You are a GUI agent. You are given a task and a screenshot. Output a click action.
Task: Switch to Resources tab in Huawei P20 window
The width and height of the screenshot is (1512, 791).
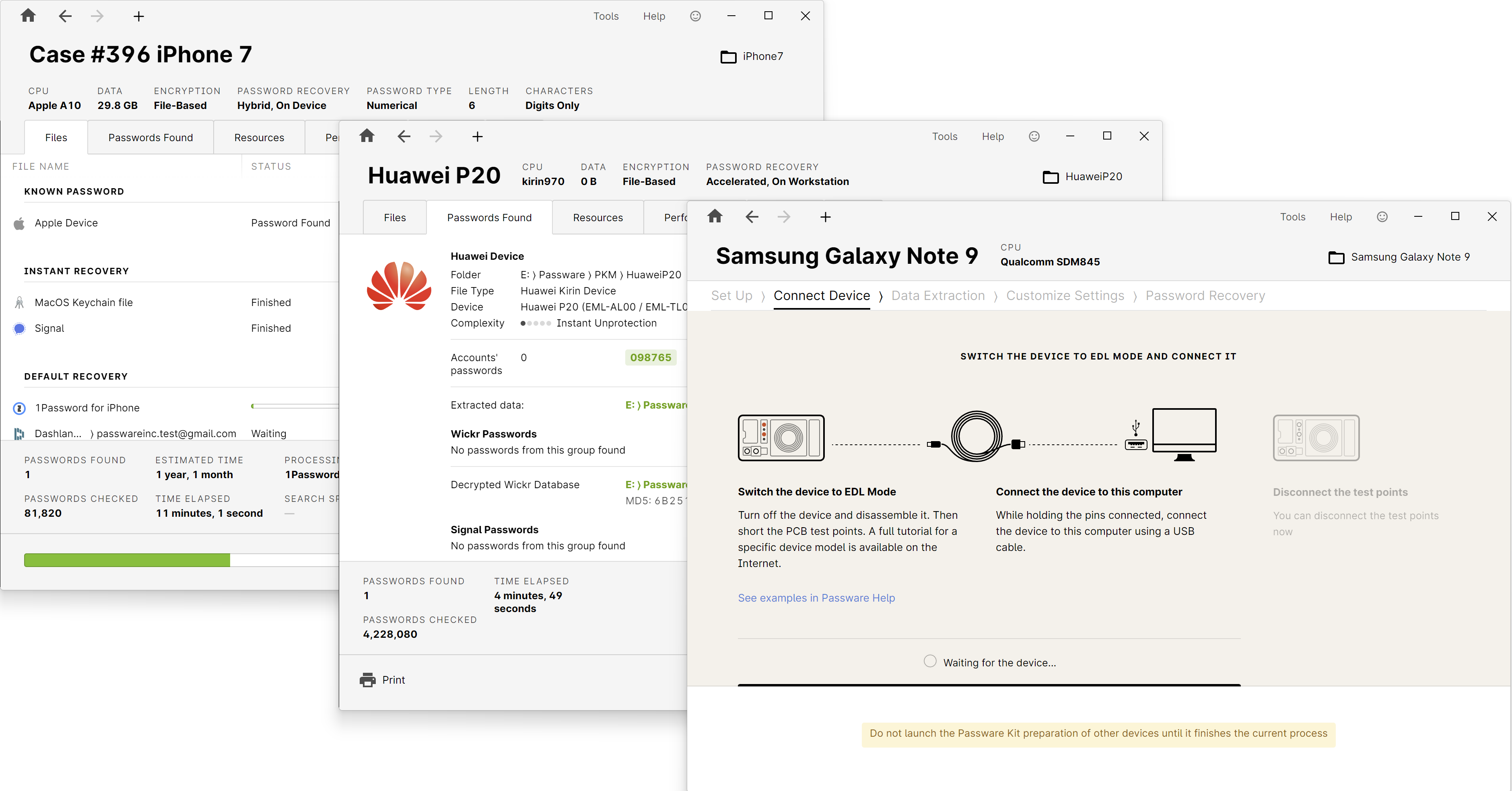tap(597, 218)
